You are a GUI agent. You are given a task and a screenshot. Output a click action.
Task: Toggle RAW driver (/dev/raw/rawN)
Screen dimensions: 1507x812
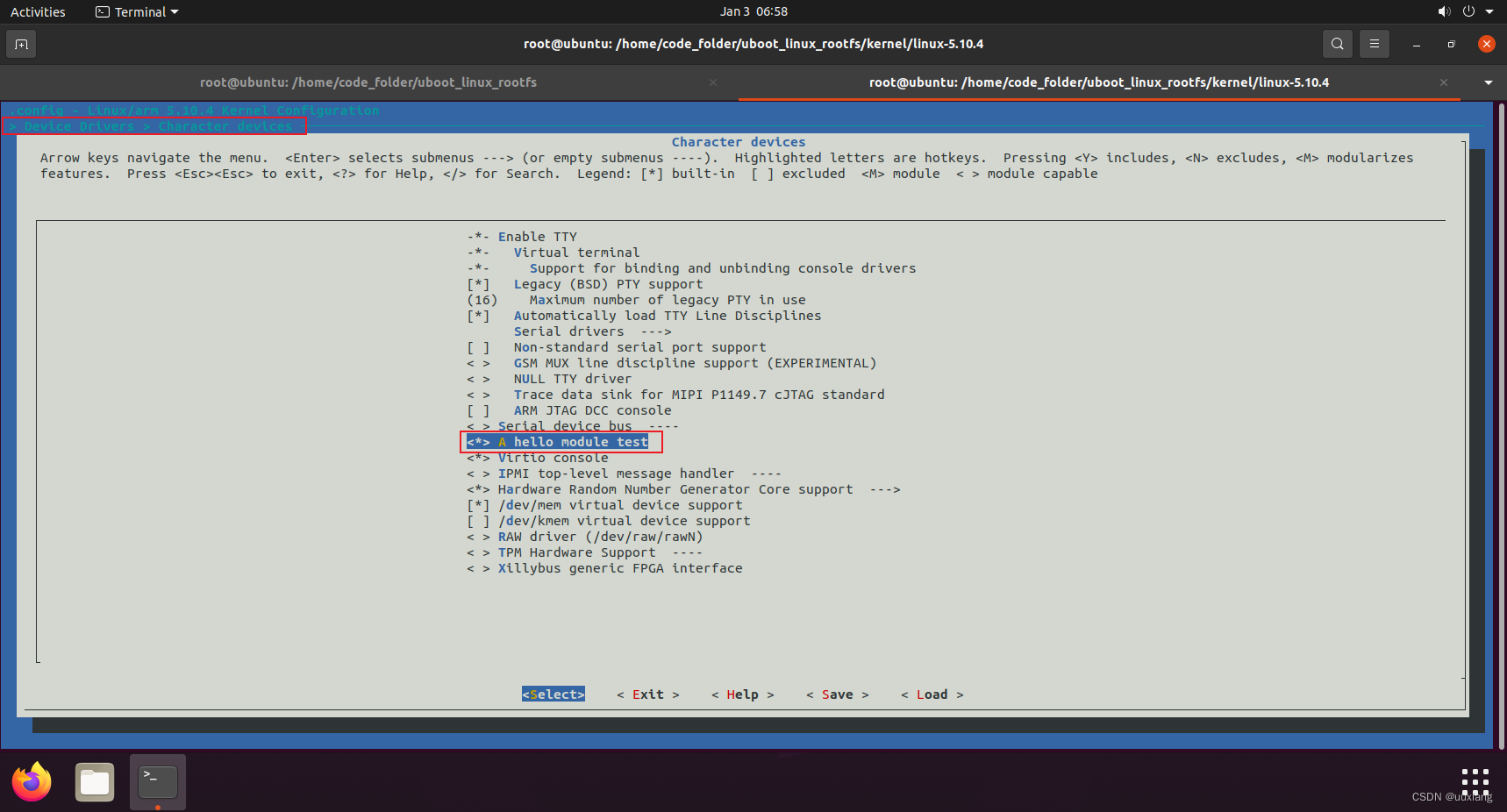tap(585, 537)
